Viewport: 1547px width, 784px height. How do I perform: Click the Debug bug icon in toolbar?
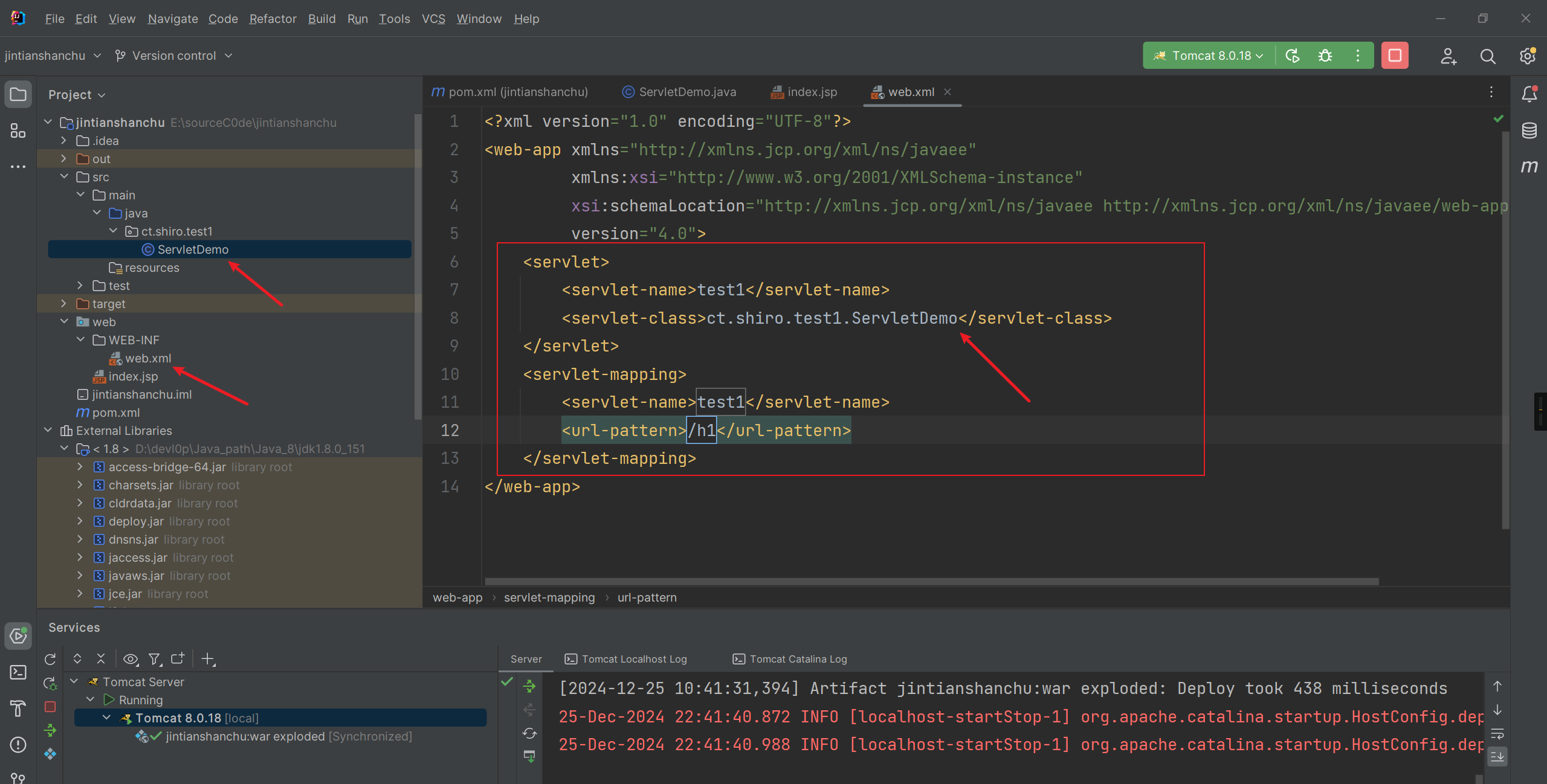pos(1325,56)
